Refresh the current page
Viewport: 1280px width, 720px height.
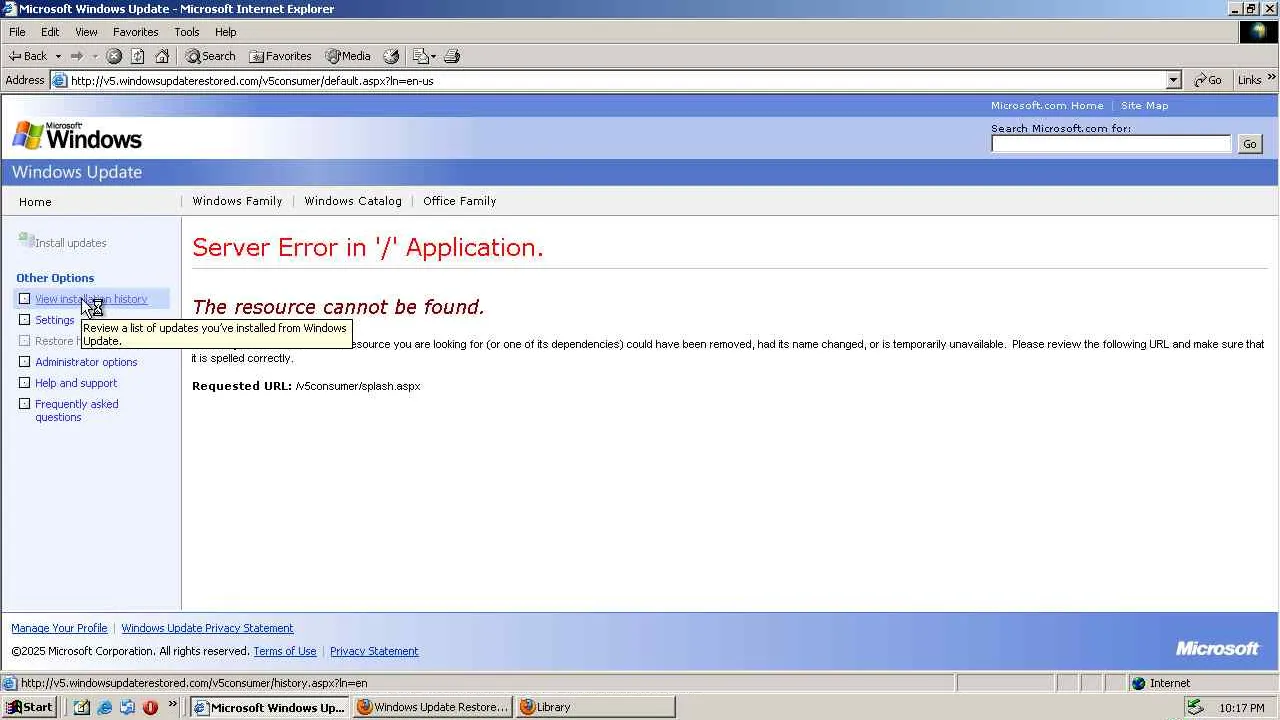[x=138, y=56]
